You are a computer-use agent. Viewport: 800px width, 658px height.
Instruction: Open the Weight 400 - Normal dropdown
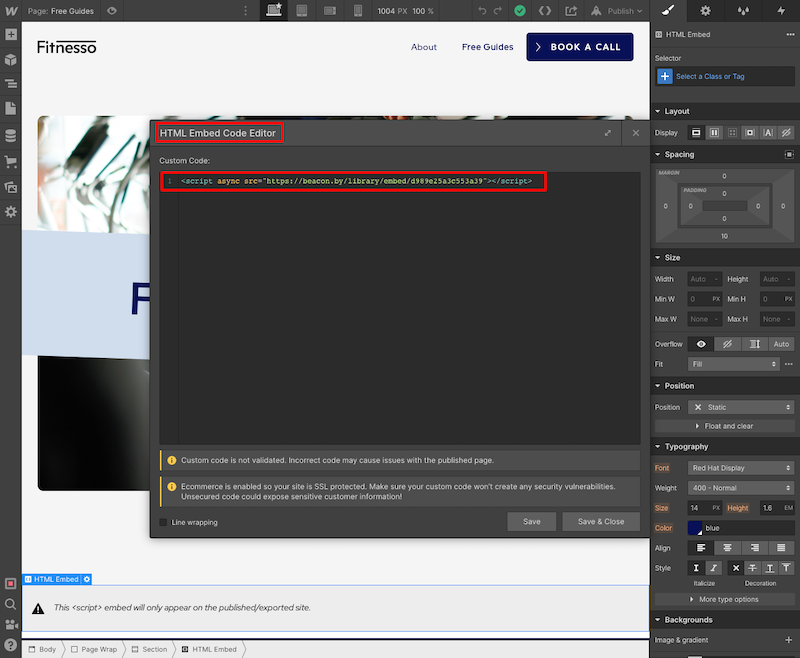(x=741, y=488)
